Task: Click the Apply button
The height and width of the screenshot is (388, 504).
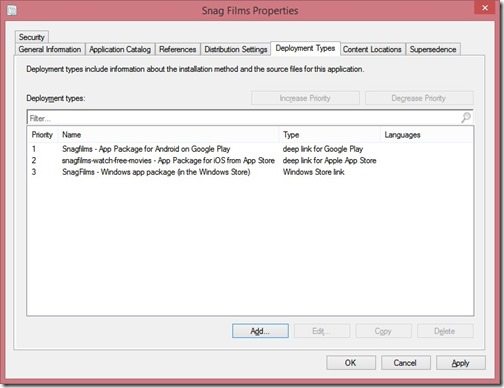Action: click(461, 363)
